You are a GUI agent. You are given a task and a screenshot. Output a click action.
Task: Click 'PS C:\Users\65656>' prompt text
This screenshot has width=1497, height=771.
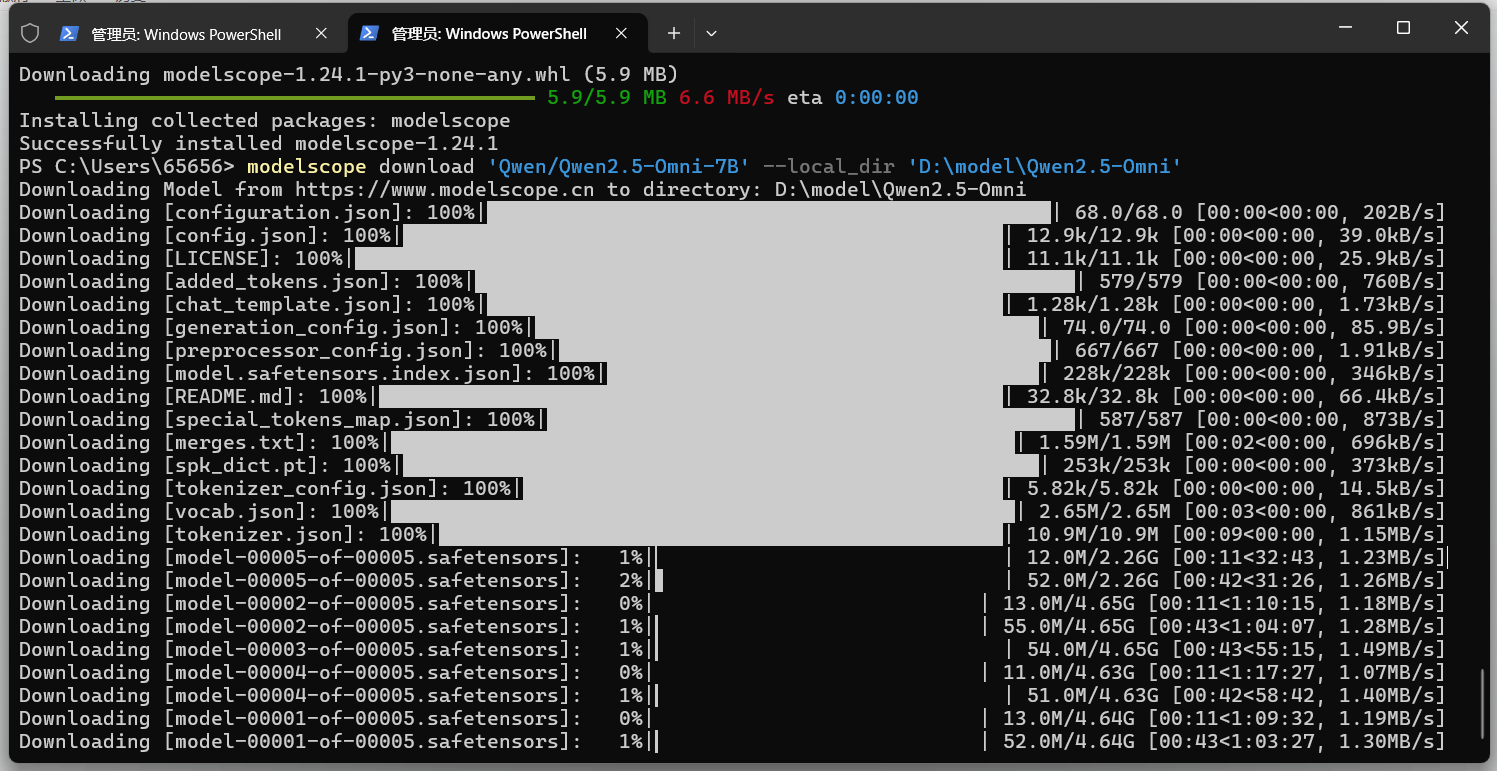tap(126, 166)
